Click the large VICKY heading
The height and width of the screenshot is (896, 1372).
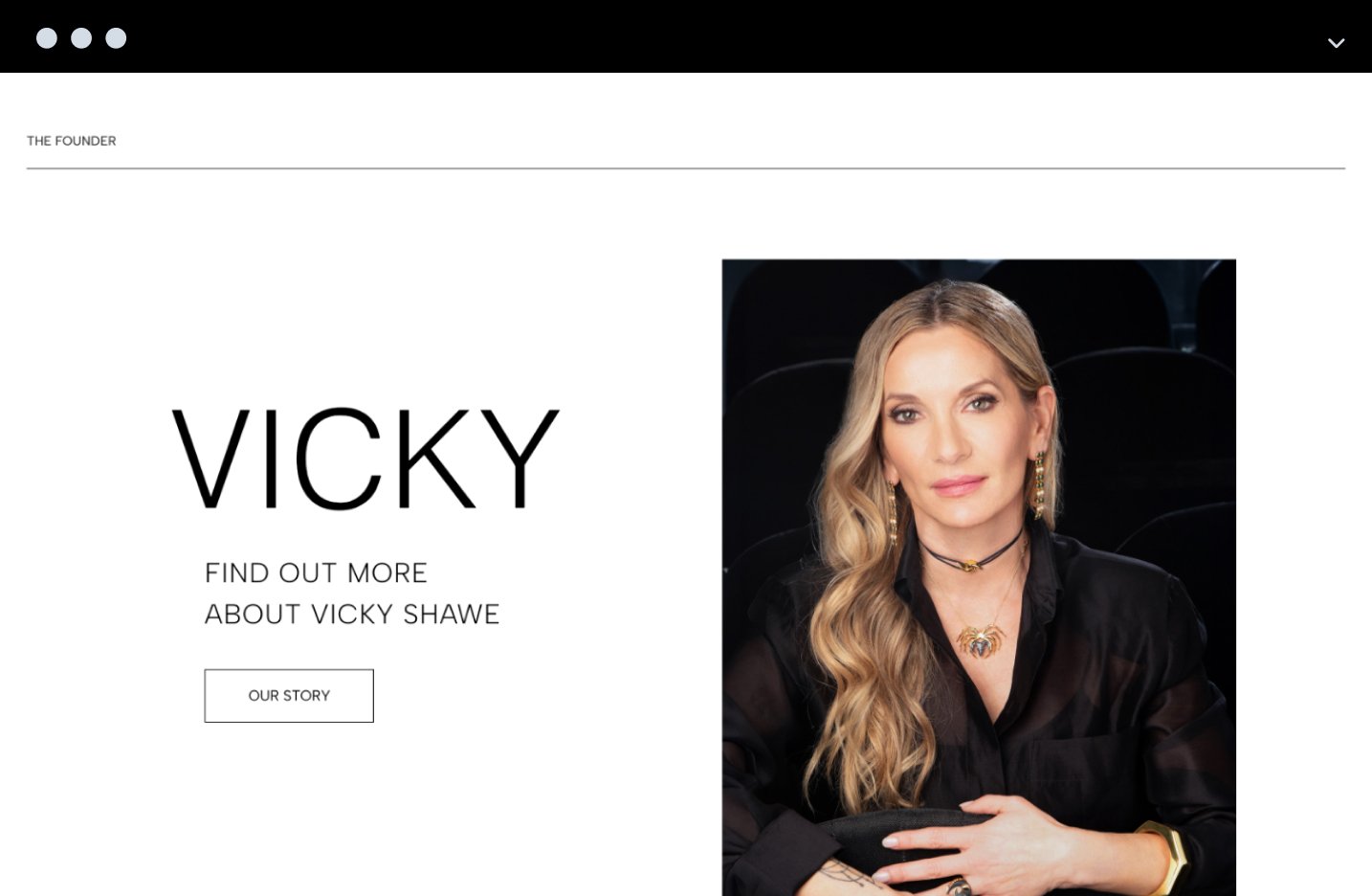point(365,459)
